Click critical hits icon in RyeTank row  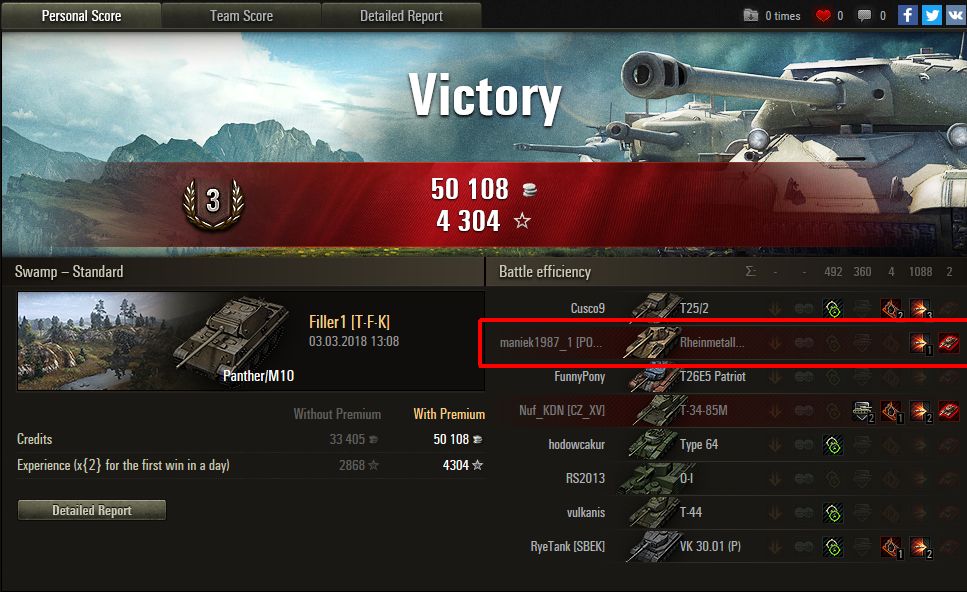(x=891, y=546)
